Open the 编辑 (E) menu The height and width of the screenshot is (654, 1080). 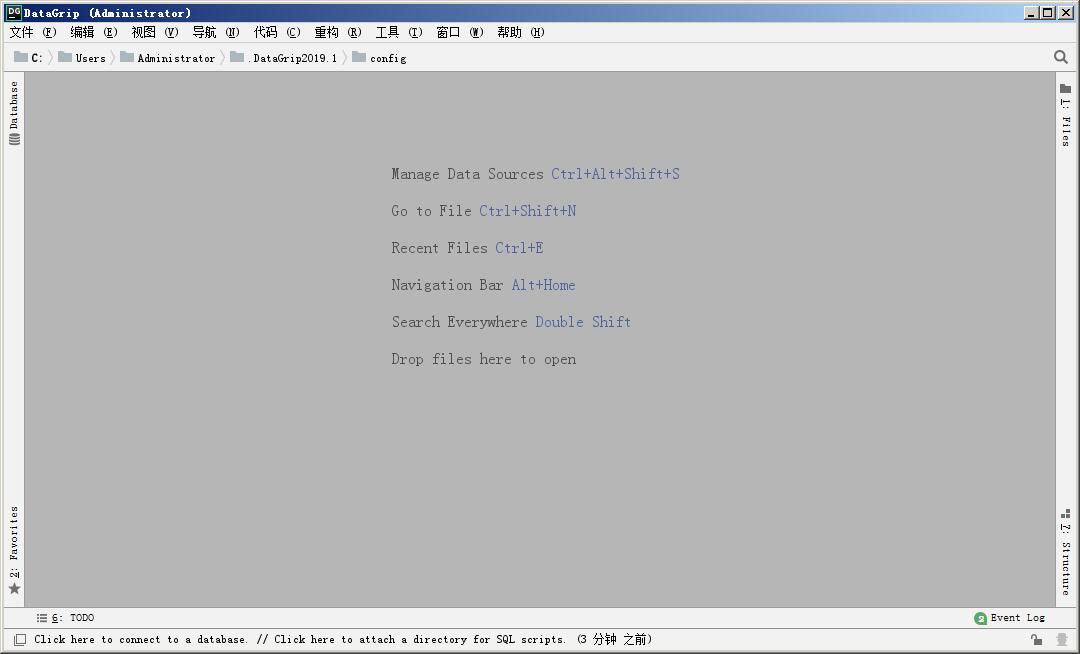point(94,32)
